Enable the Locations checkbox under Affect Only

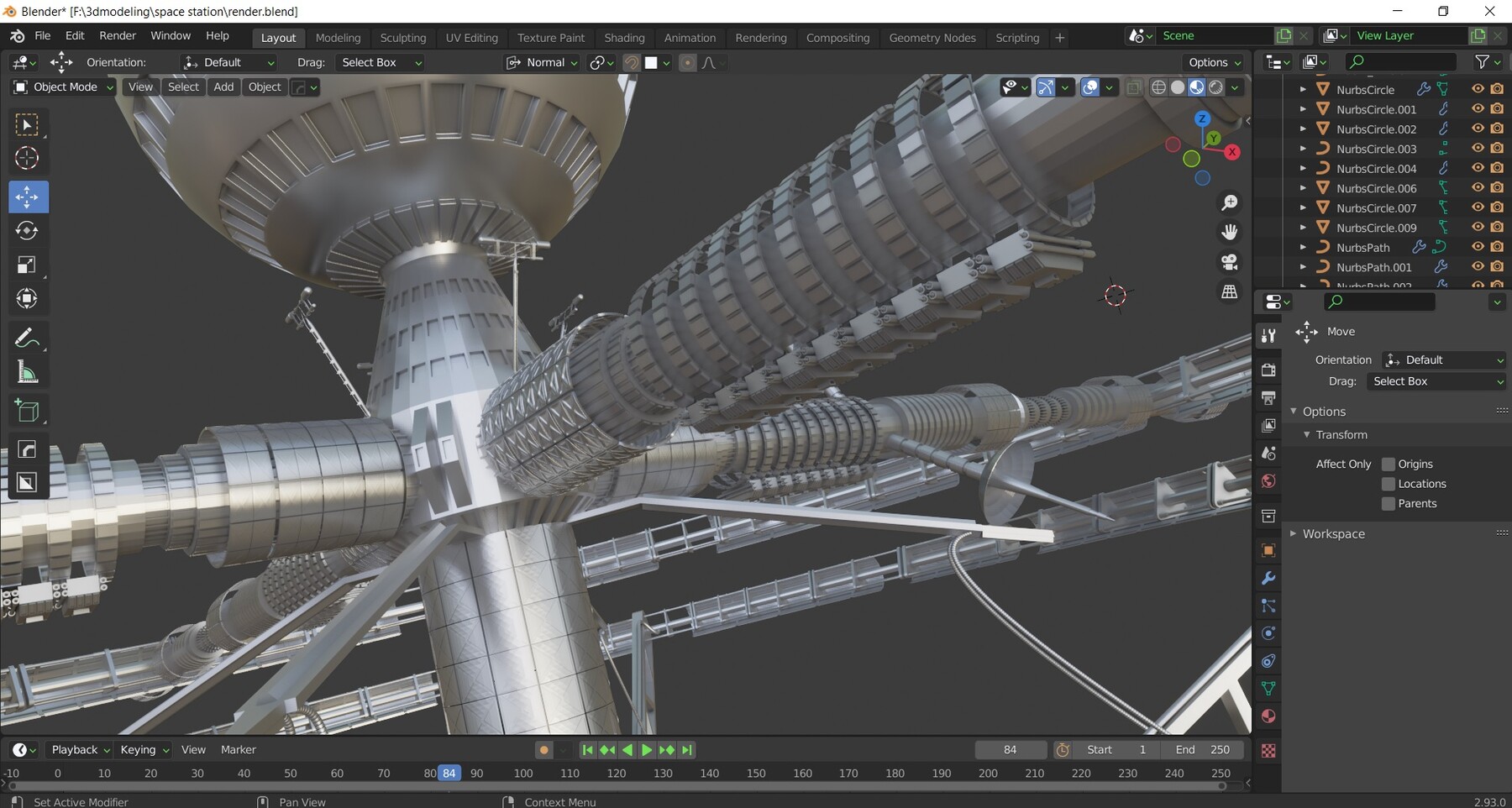(x=1389, y=484)
